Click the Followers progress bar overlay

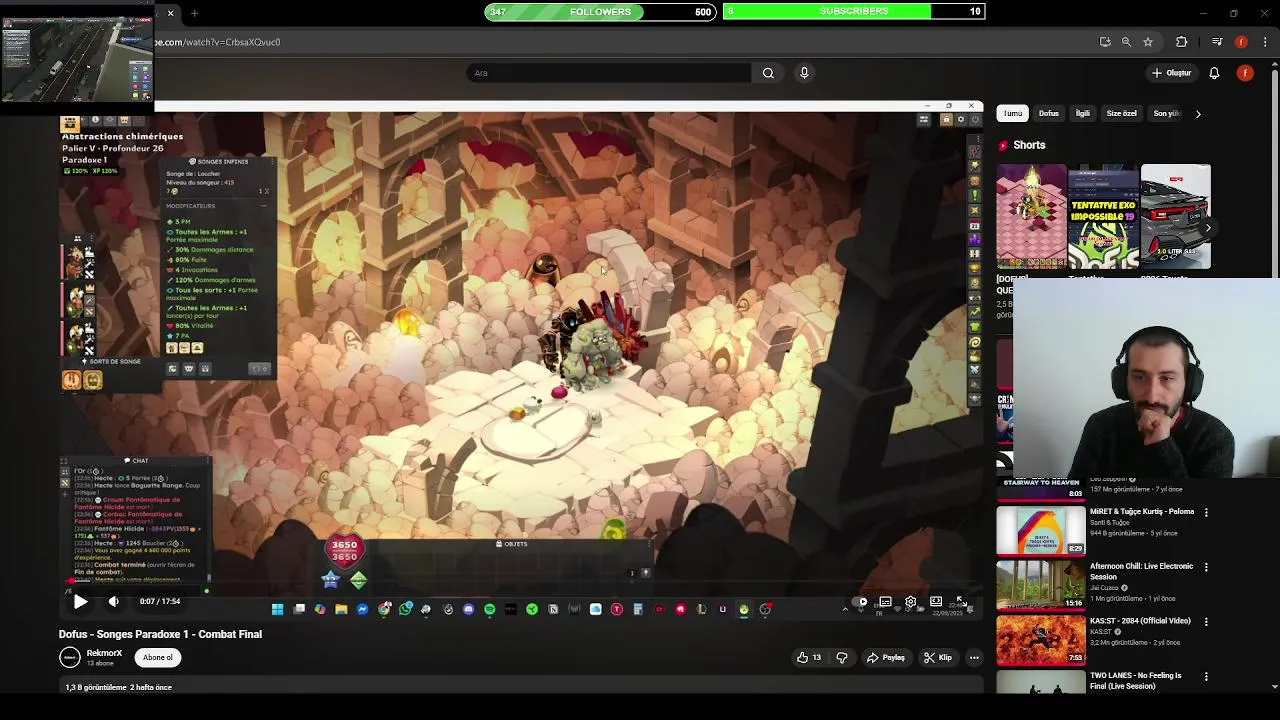click(x=600, y=12)
